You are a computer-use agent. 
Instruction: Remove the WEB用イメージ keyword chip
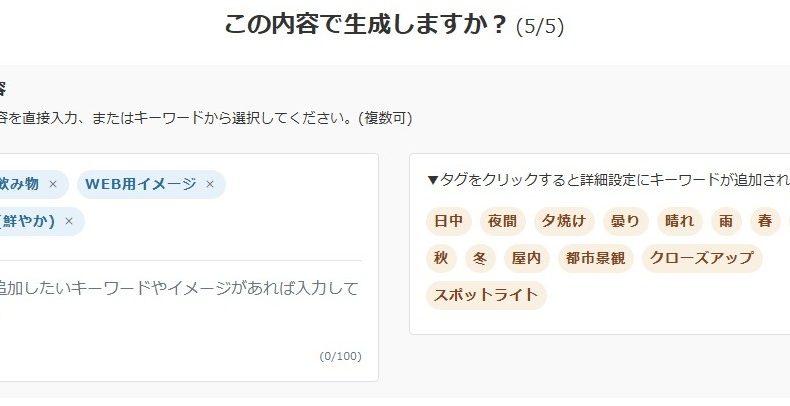pos(210,184)
